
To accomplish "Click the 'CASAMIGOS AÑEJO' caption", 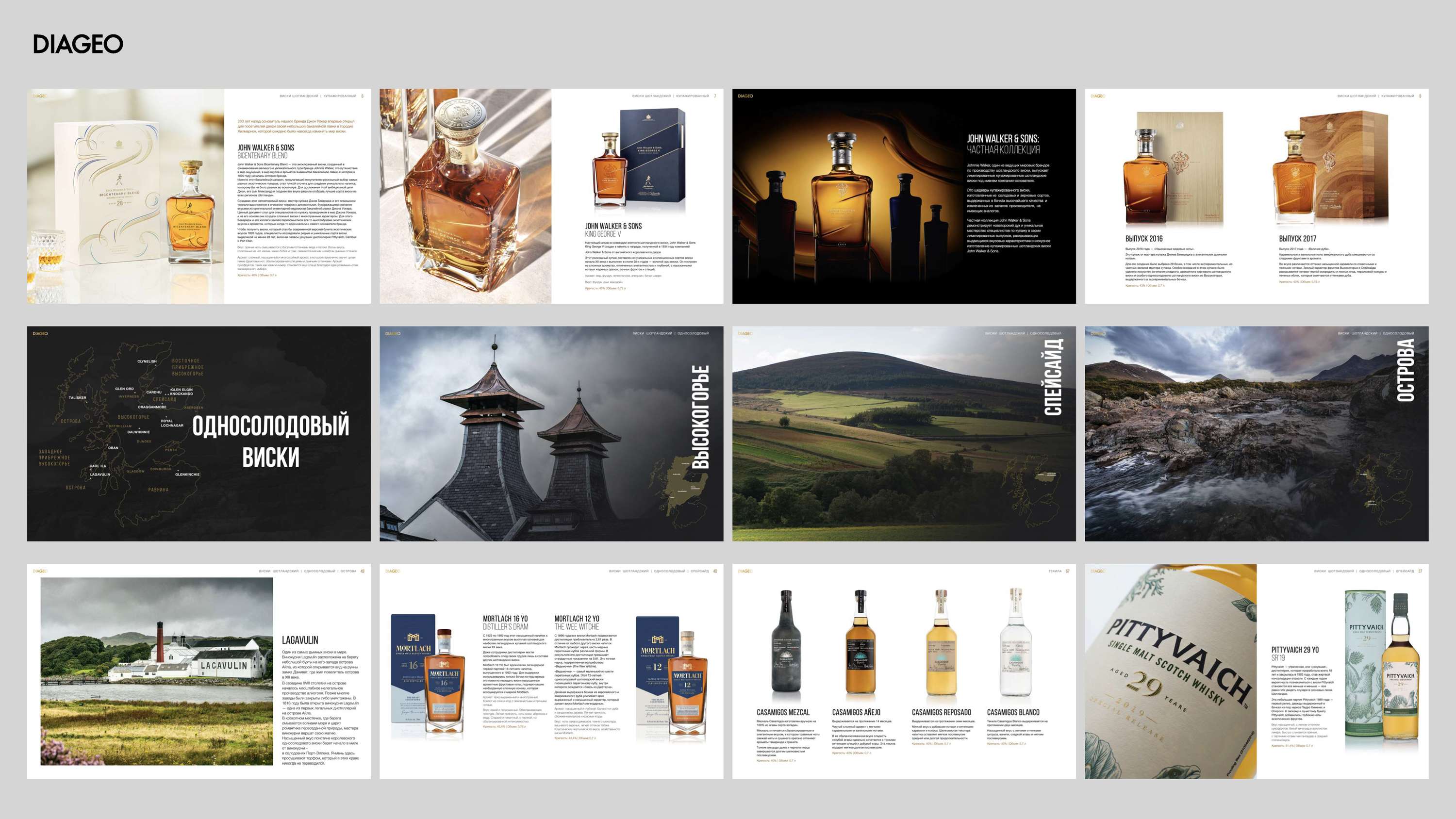I will [x=856, y=712].
